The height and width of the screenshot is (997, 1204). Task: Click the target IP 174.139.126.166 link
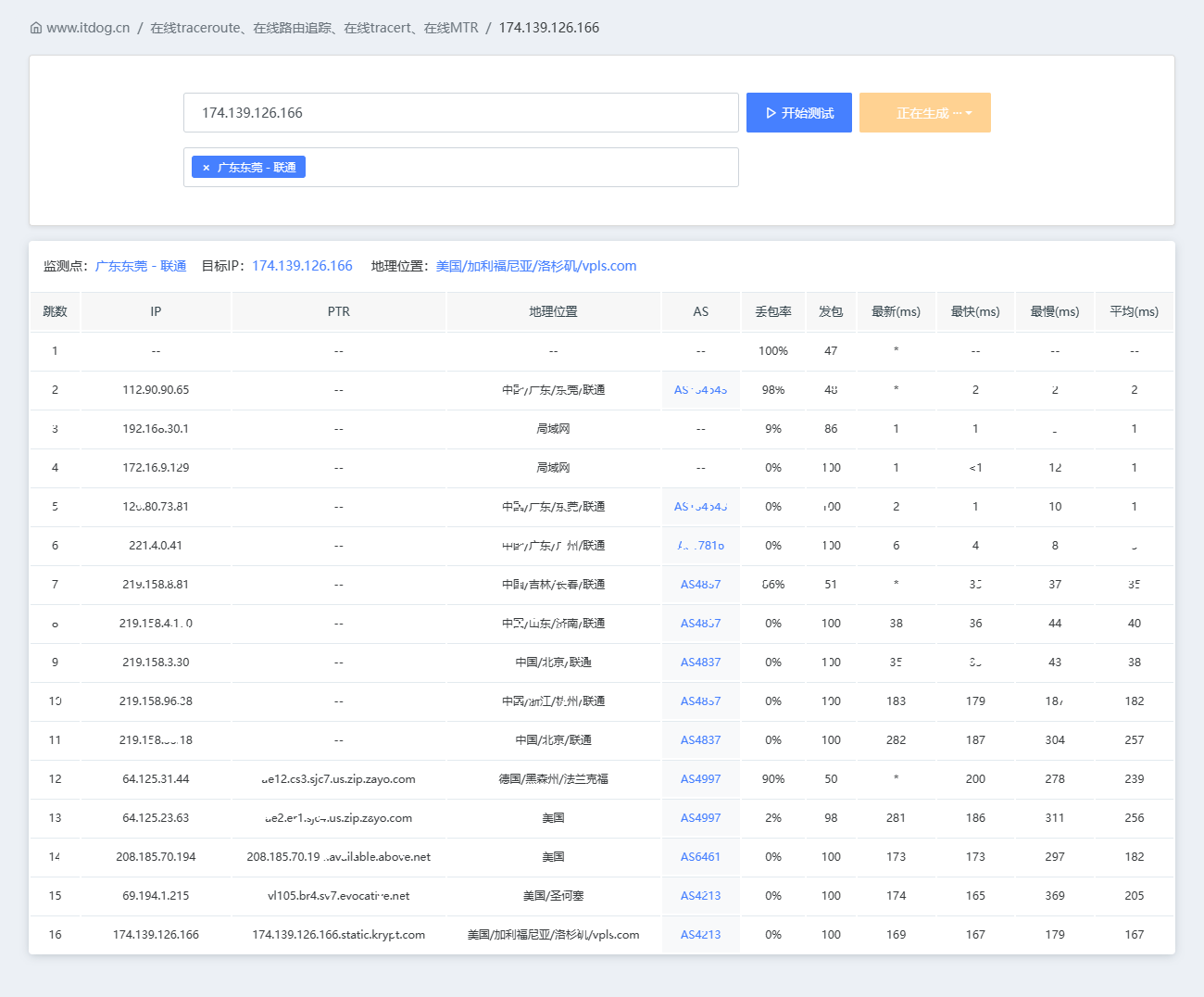(x=302, y=266)
